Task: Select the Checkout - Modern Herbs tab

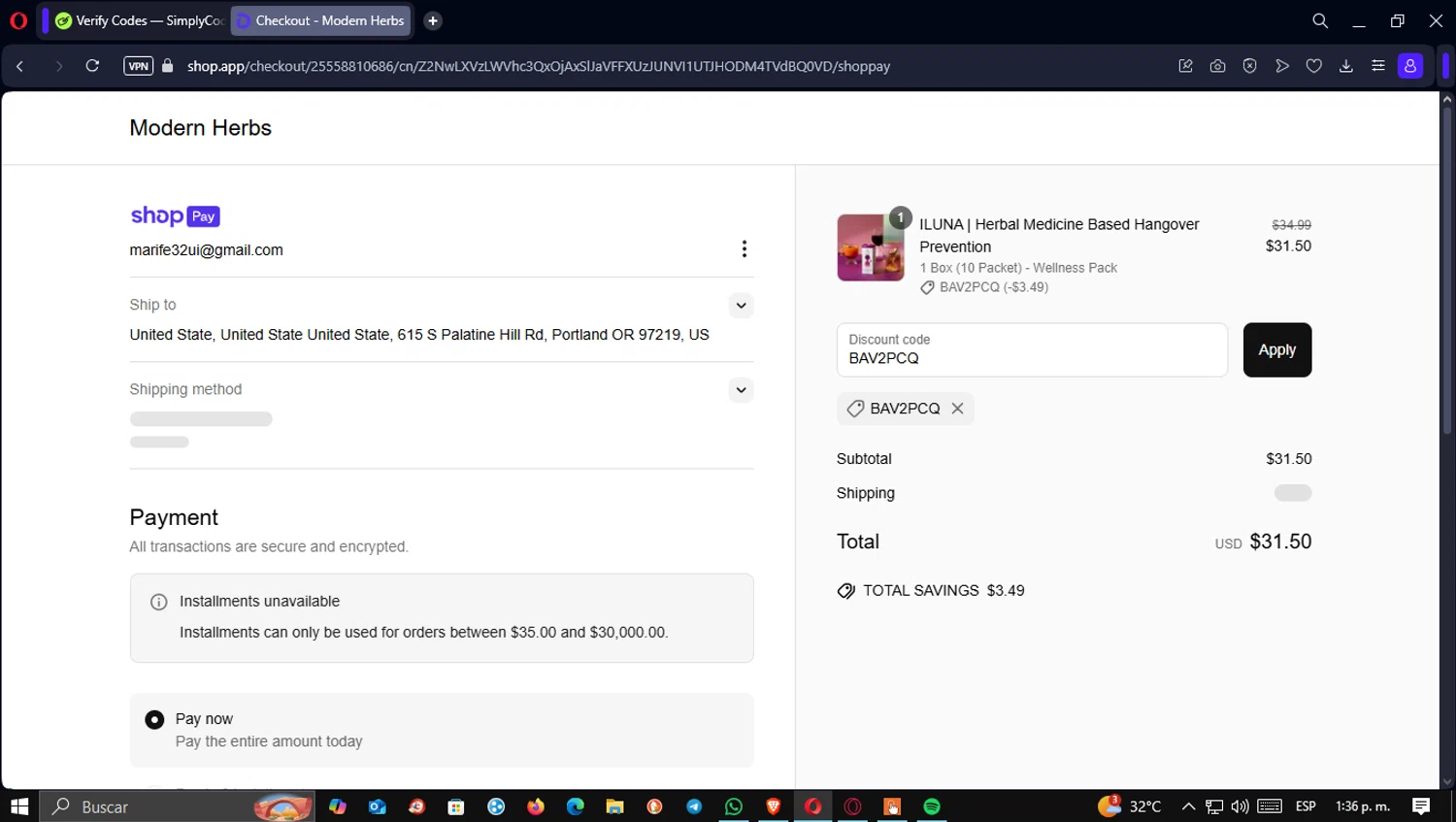Action: pos(321,20)
